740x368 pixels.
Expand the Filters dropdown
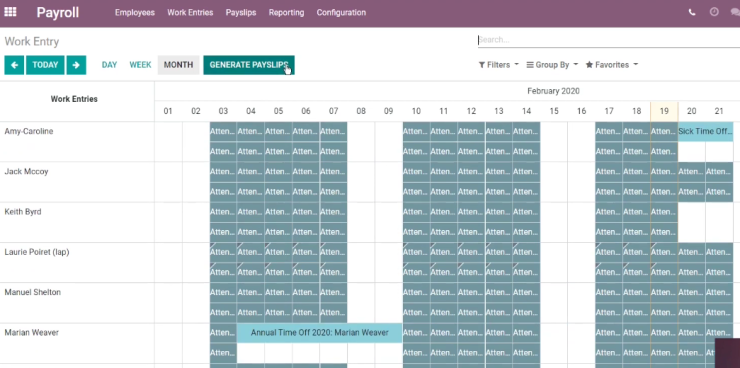498,65
